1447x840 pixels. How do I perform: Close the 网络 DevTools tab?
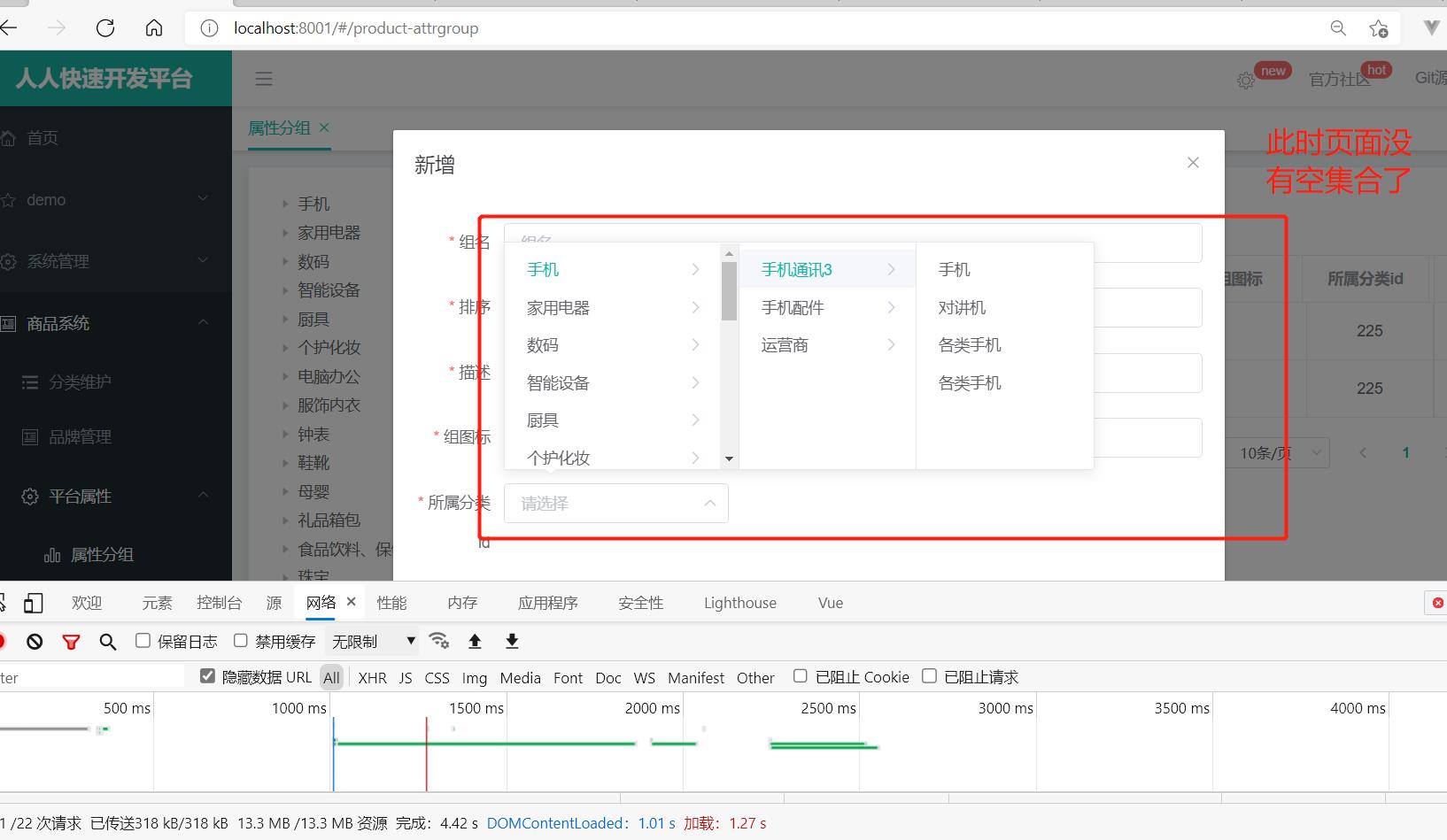351,602
